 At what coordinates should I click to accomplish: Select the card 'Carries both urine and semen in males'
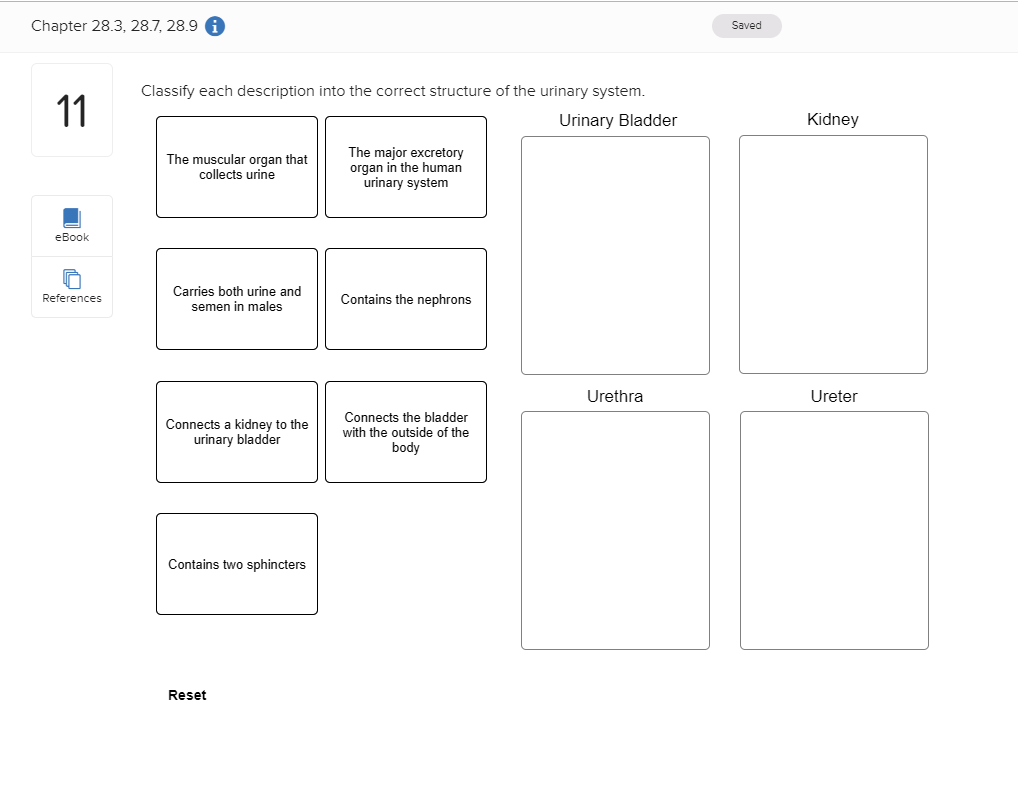(x=236, y=298)
